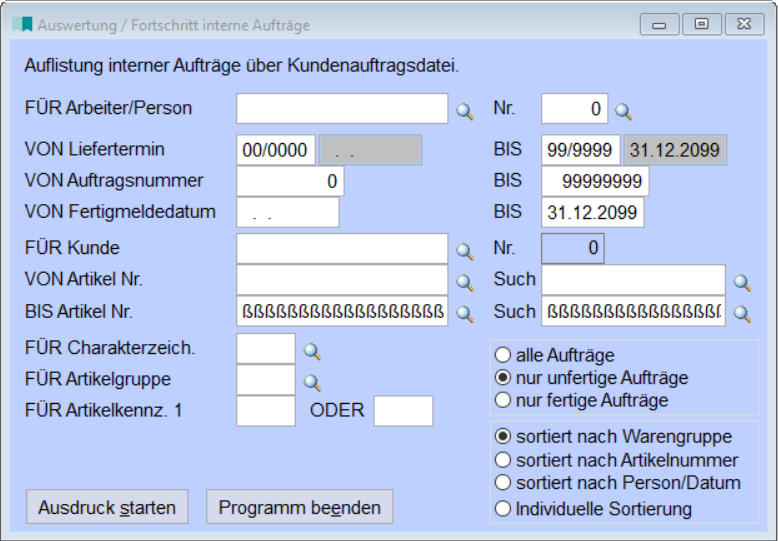778x541 pixels.
Task: Open search icon beside upper Such field
Action: pyautogui.click(x=742, y=282)
